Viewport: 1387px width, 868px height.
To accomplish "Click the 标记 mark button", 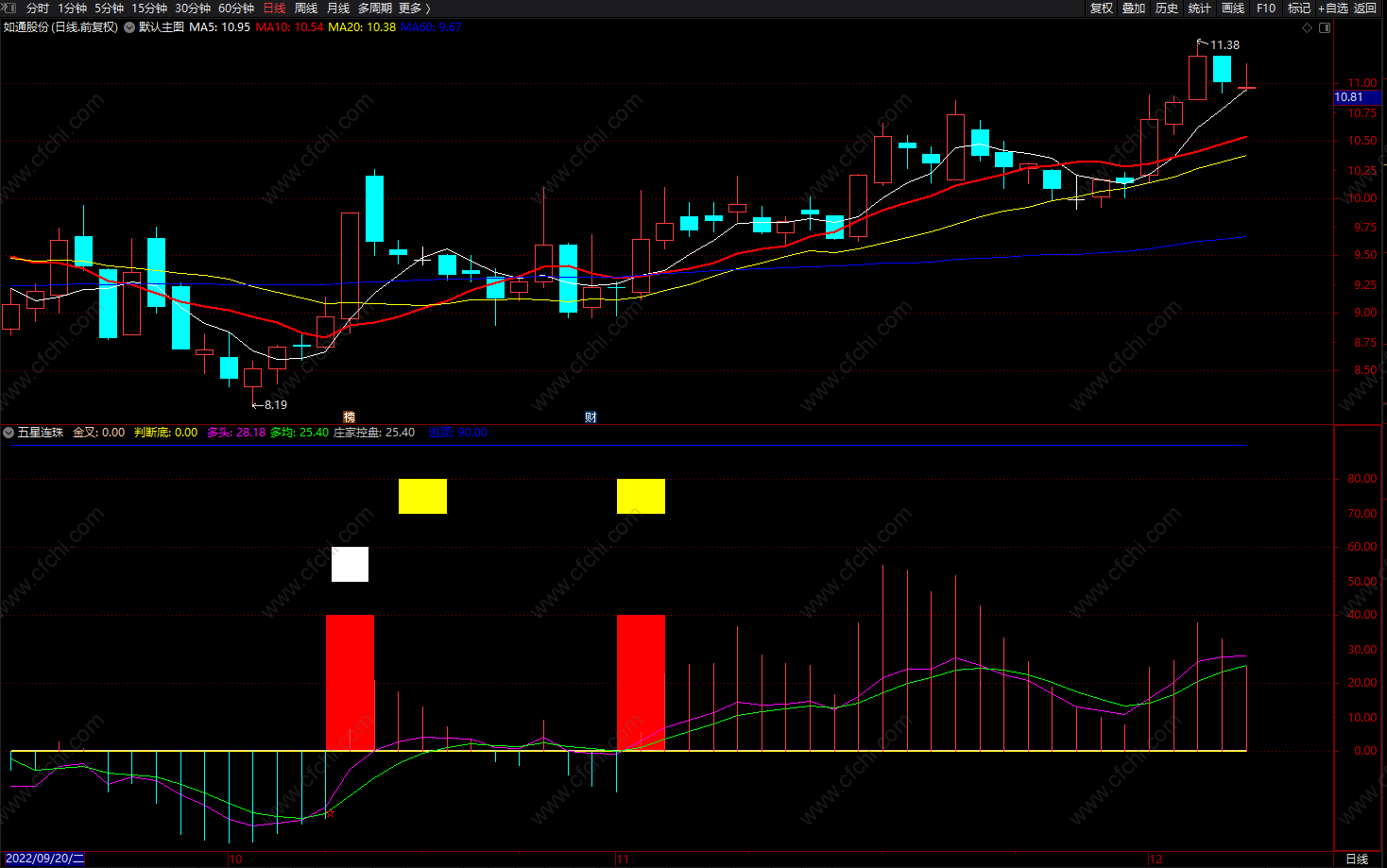I will tap(1299, 9).
